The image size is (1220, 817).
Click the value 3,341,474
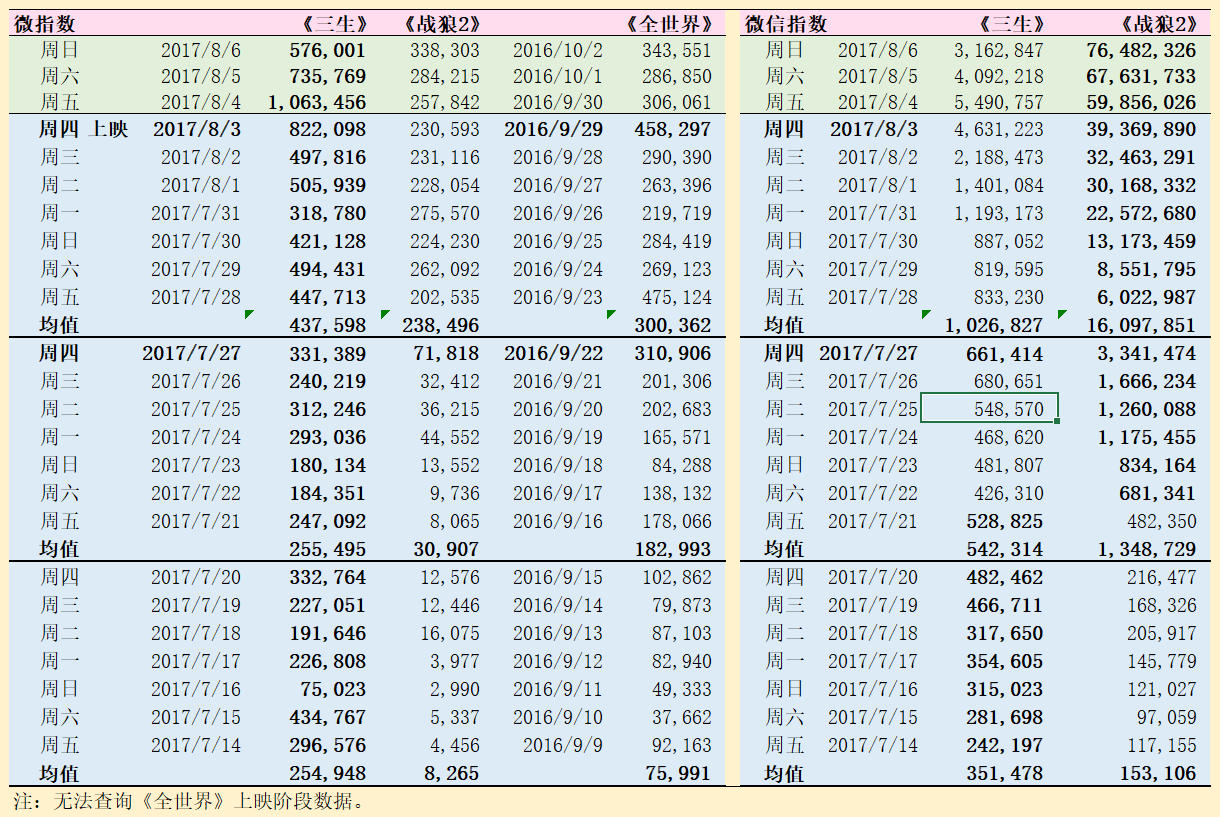click(1146, 353)
